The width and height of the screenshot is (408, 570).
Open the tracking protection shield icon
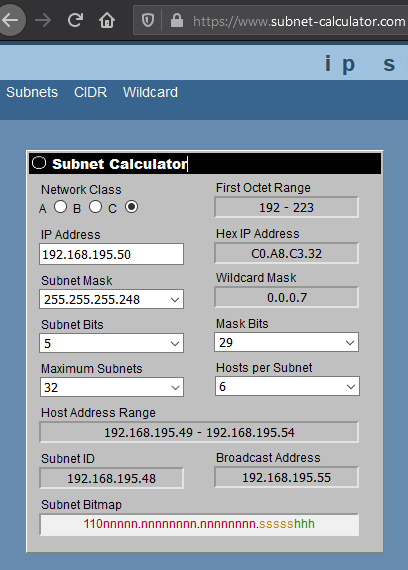[148, 20]
